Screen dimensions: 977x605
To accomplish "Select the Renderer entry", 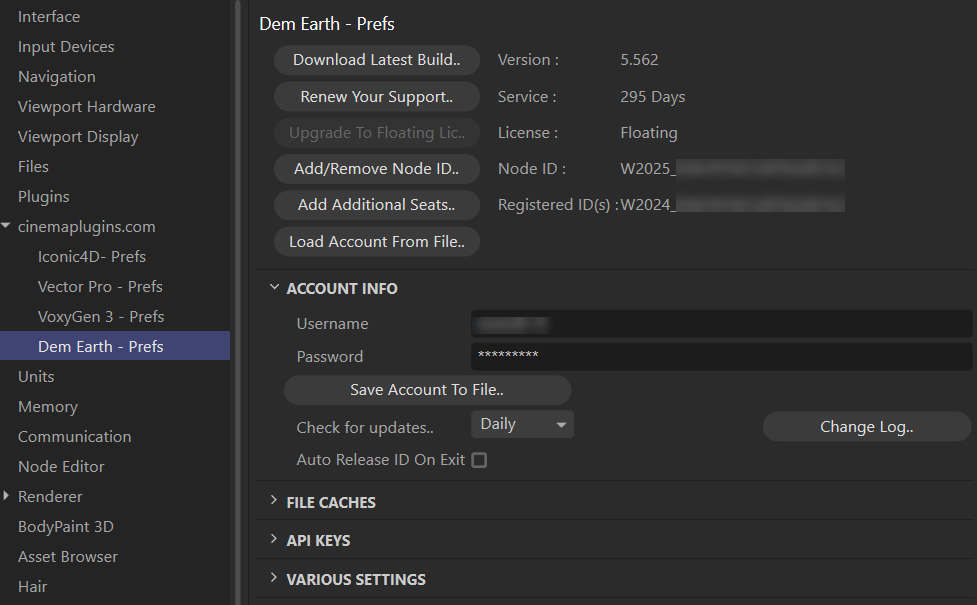I will [50, 497].
